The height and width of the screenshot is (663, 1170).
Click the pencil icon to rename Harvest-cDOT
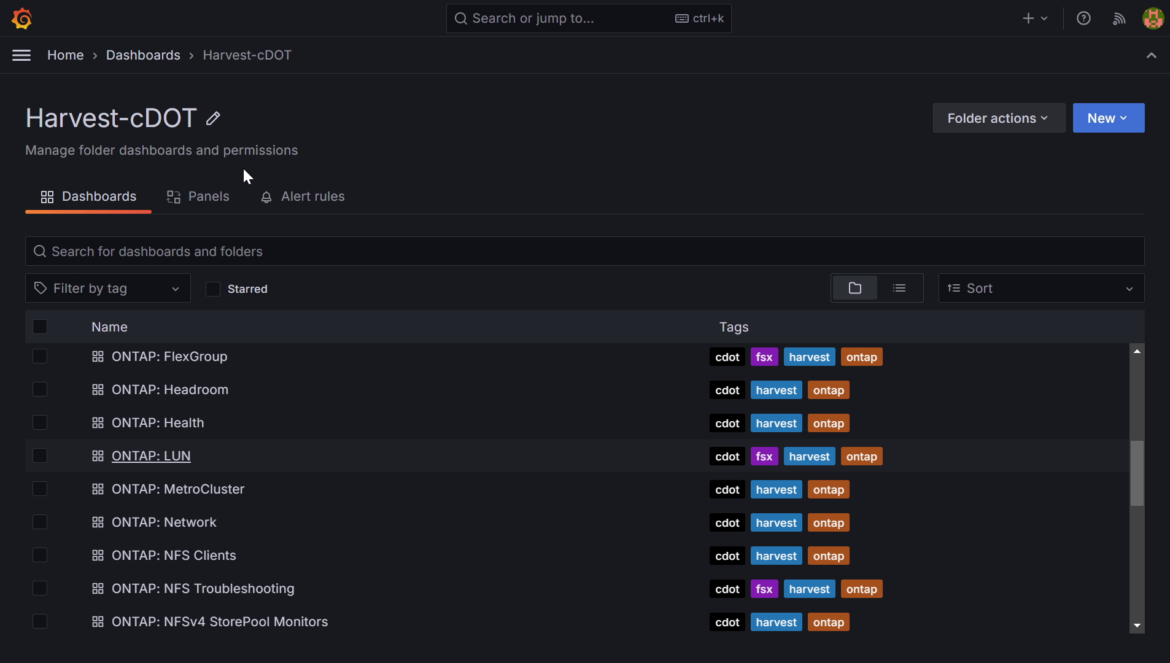click(213, 118)
